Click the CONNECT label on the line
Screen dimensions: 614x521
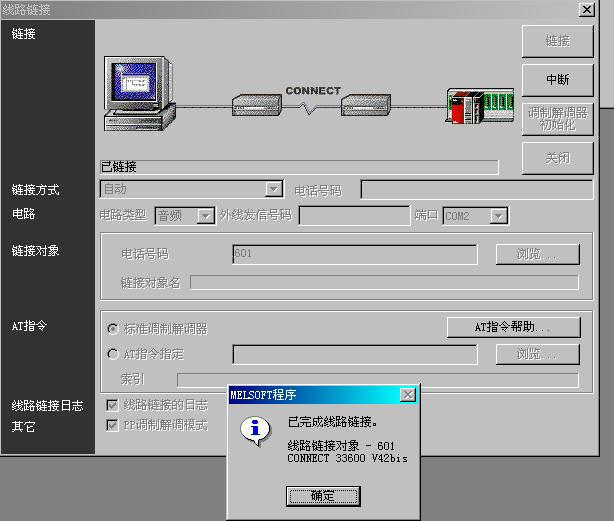313,91
